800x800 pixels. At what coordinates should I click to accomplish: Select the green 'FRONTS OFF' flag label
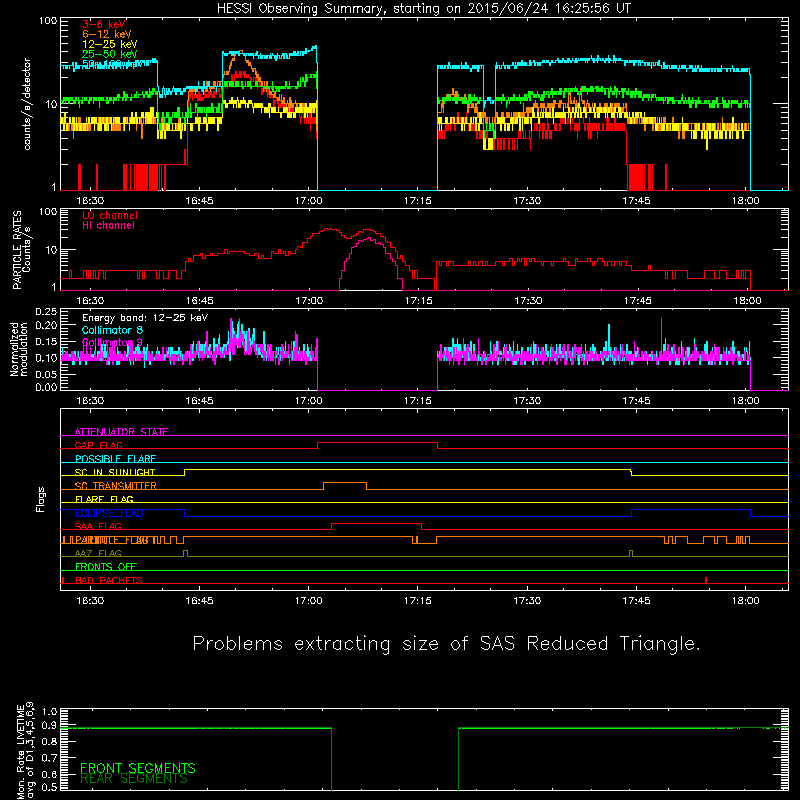click(x=106, y=567)
